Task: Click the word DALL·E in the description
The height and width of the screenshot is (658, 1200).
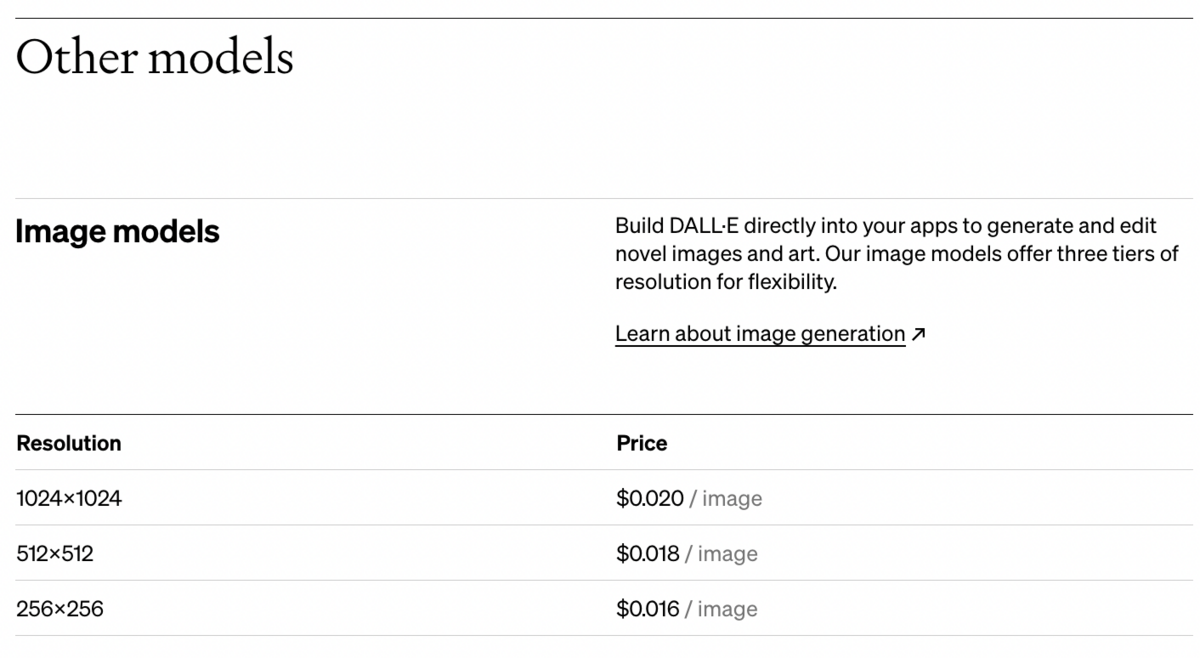Action: tap(704, 226)
